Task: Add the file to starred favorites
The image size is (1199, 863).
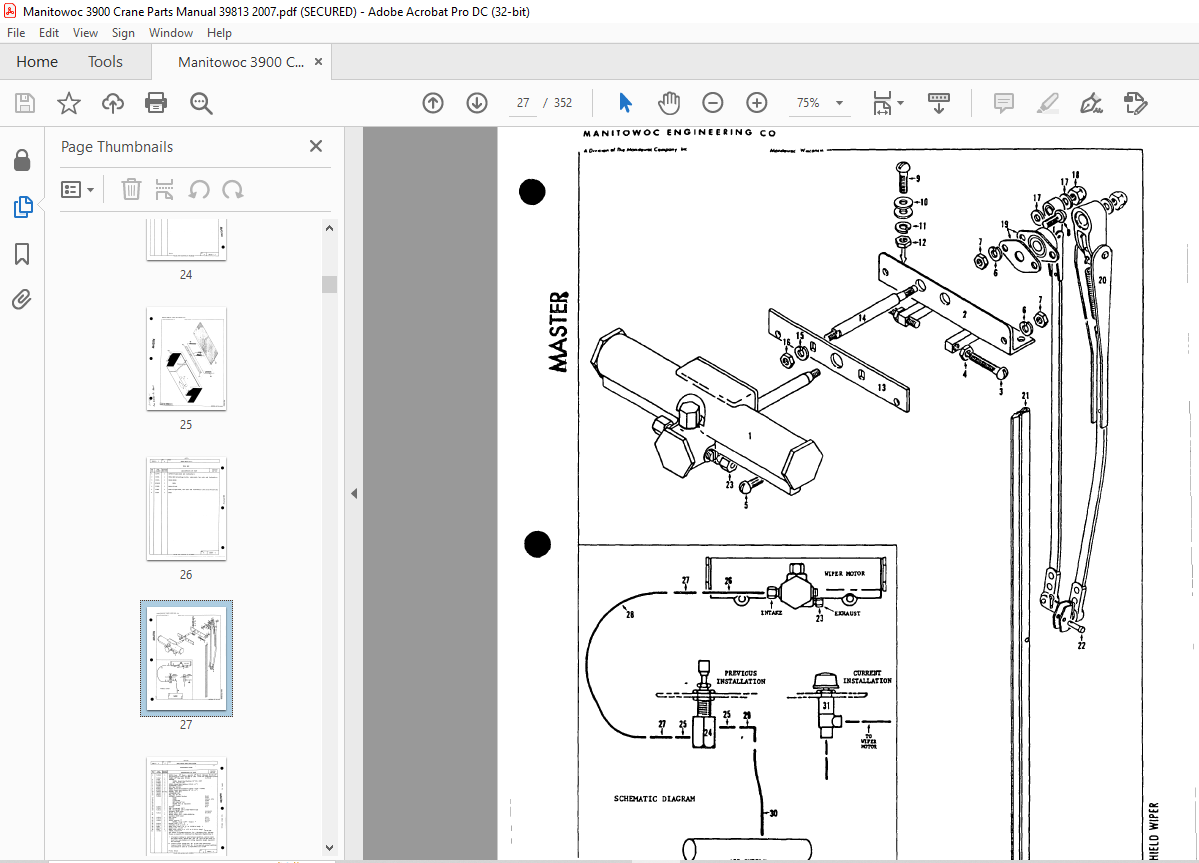Action: click(x=69, y=103)
